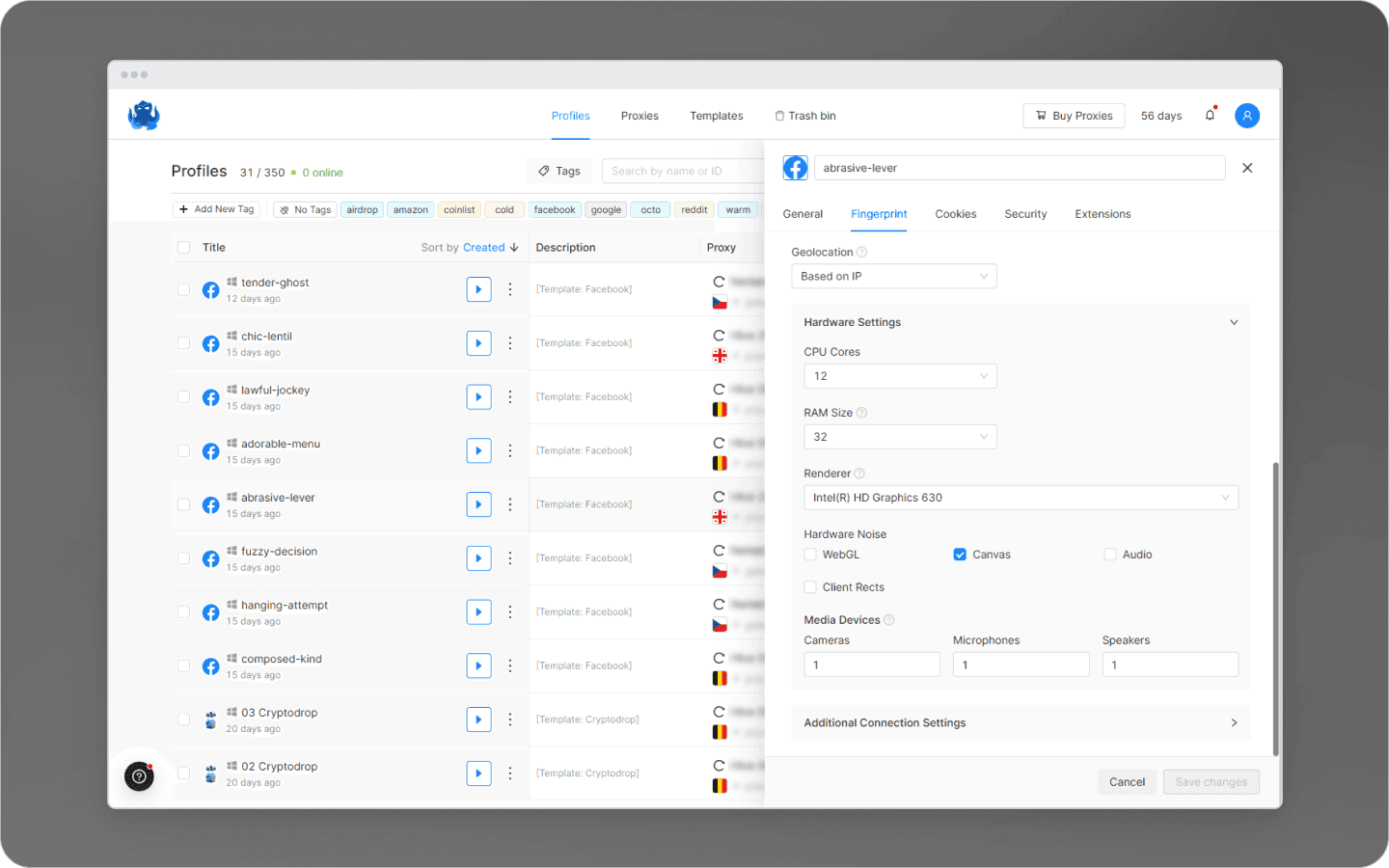Image resolution: width=1389 pixels, height=868 pixels.
Task: Open Cookies tab in profile editor
Action: point(956,214)
